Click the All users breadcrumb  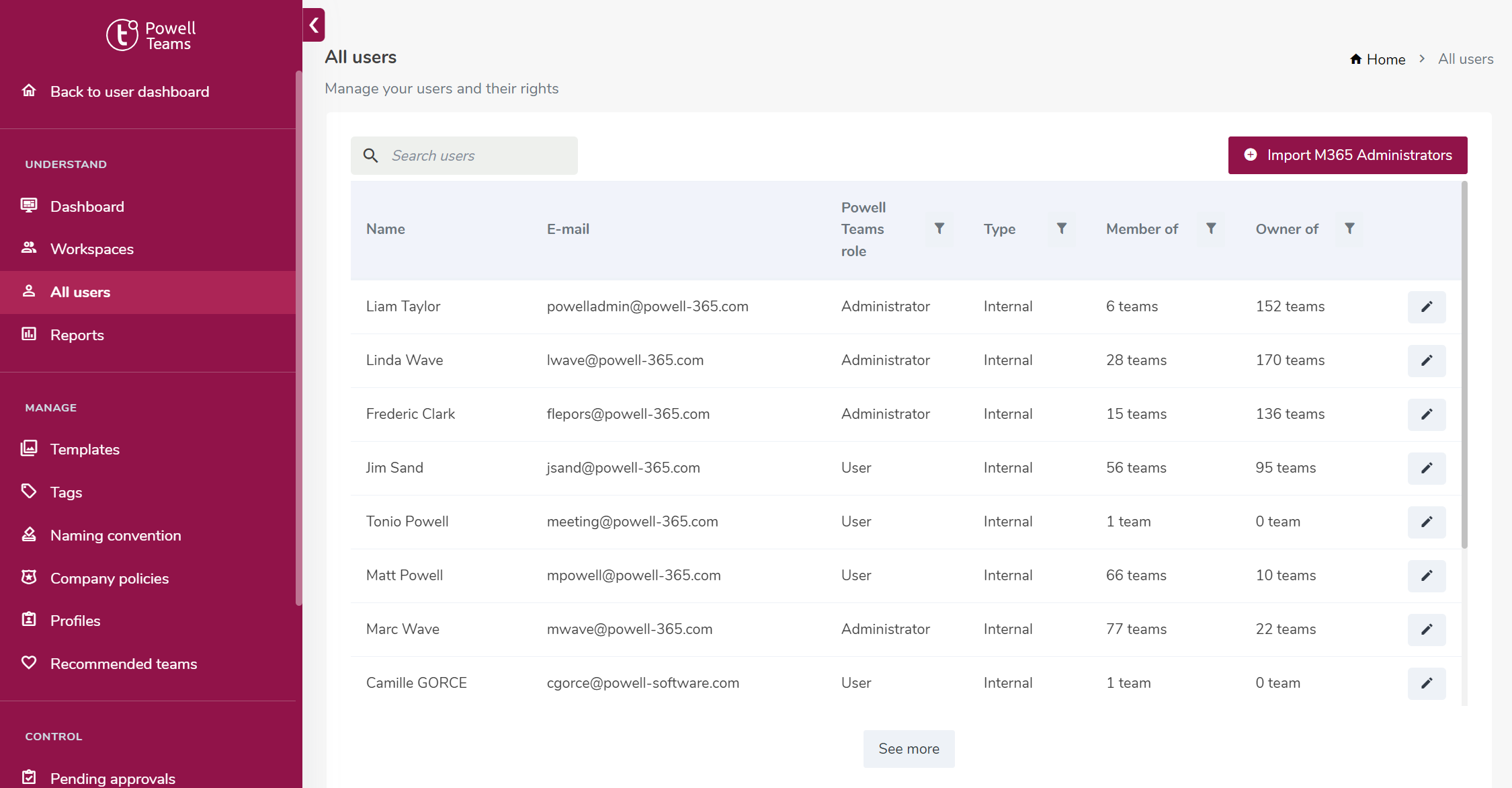click(x=1466, y=59)
